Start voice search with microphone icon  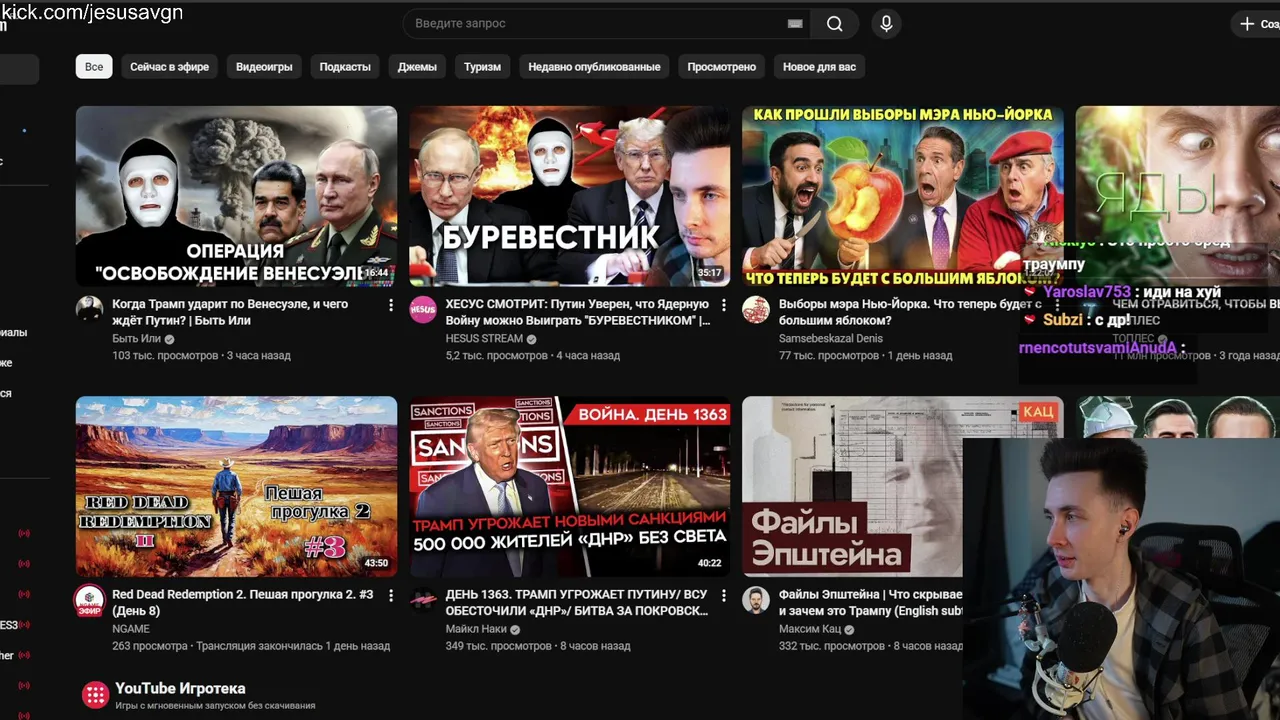pyautogui.click(x=886, y=24)
